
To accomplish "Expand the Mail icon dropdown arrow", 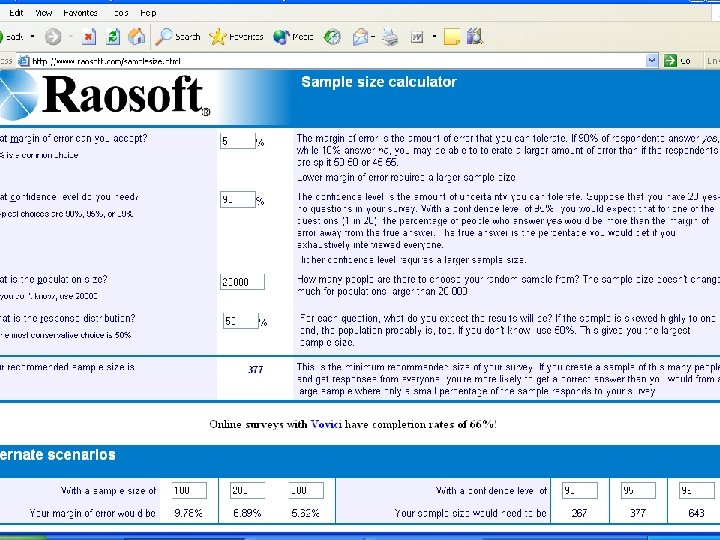I will [373, 36].
